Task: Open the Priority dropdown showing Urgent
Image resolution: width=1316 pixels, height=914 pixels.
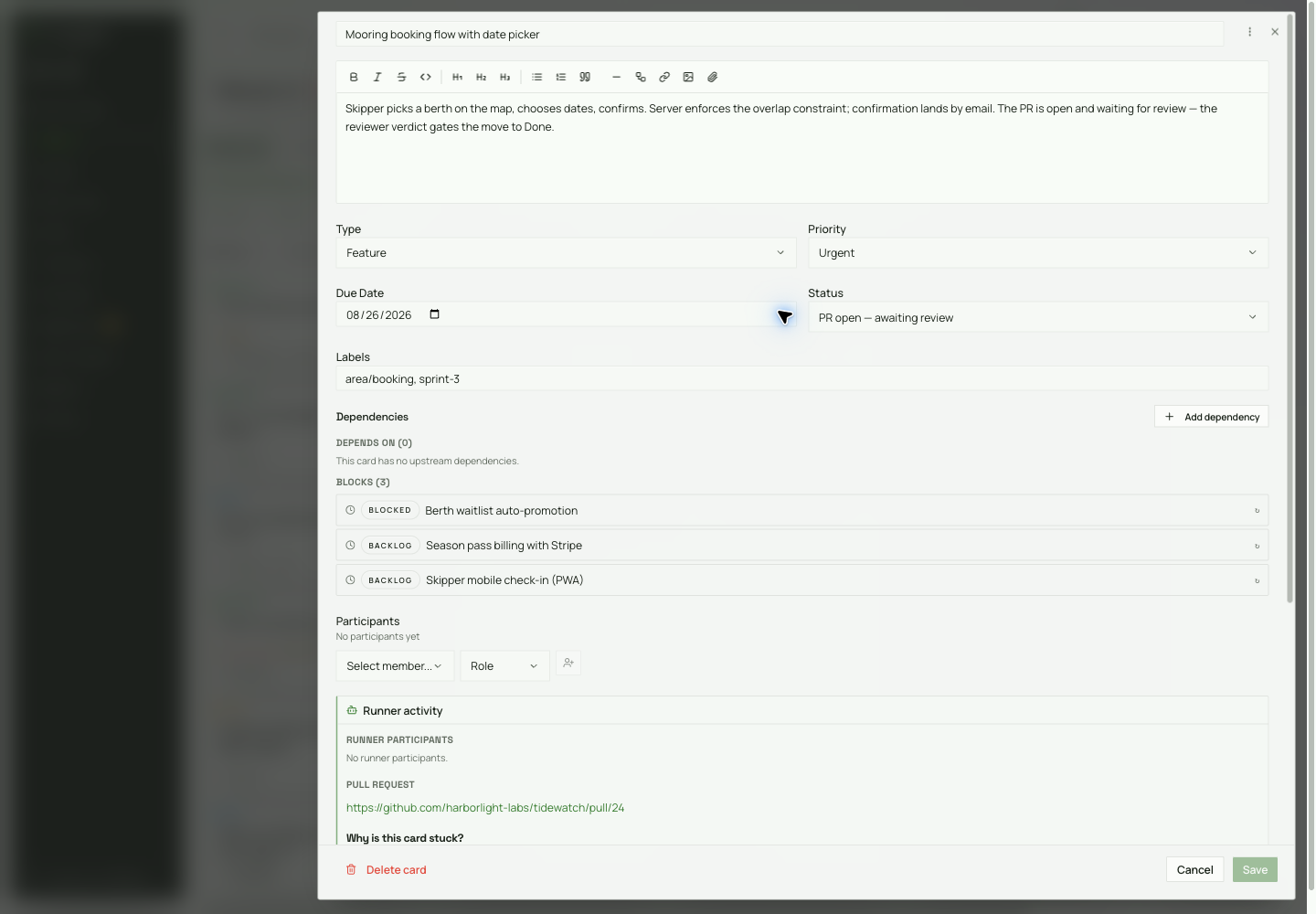Action: tap(1038, 253)
